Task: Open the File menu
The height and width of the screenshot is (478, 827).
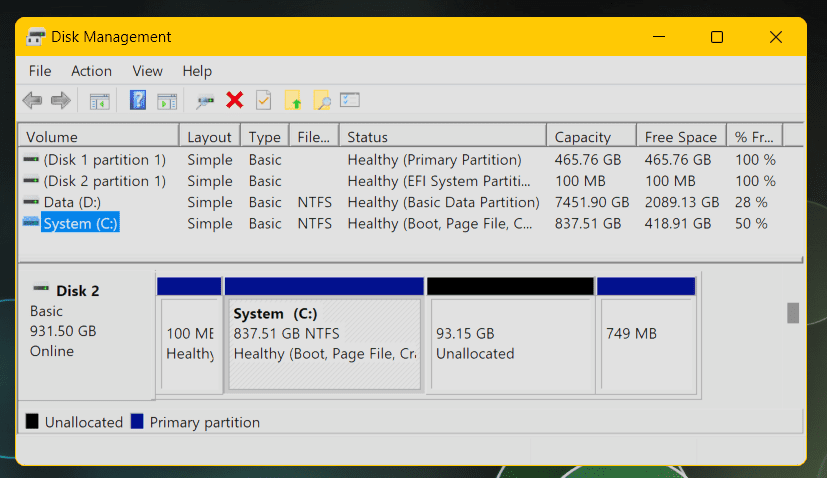Action: click(40, 71)
